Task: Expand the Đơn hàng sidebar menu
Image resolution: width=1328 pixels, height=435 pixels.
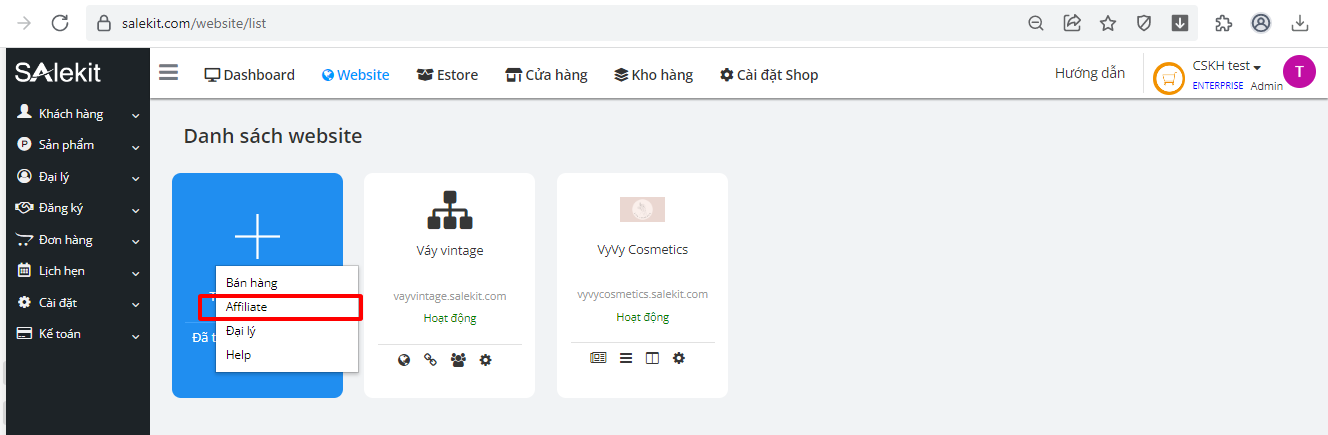Action: click(x=75, y=240)
